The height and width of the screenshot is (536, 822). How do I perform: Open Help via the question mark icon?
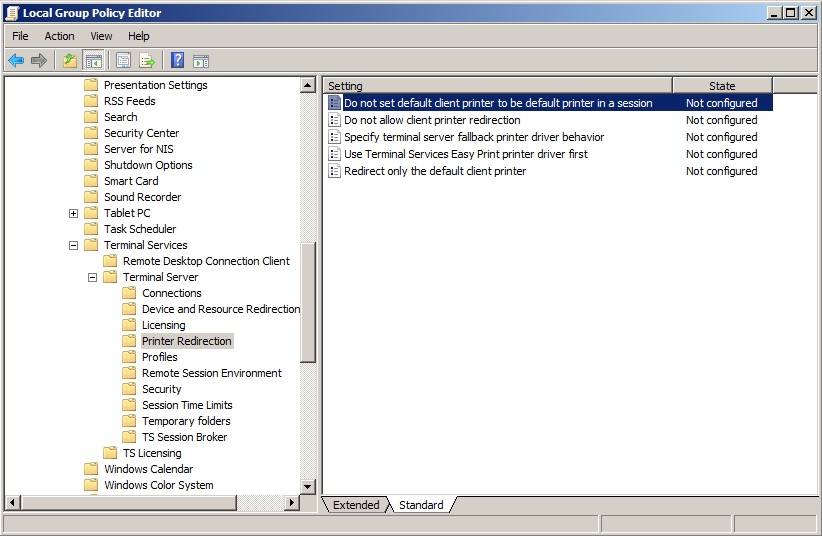point(177,60)
